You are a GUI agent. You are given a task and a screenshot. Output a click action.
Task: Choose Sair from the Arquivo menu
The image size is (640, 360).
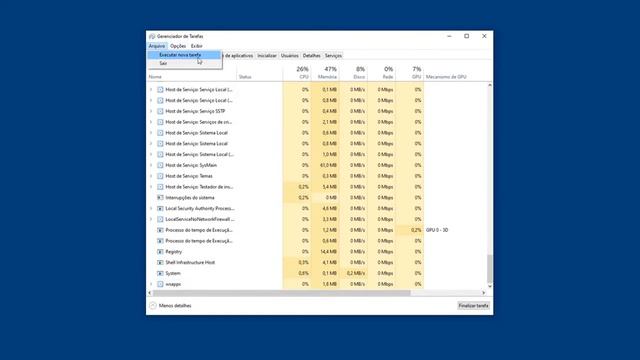coord(184,63)
